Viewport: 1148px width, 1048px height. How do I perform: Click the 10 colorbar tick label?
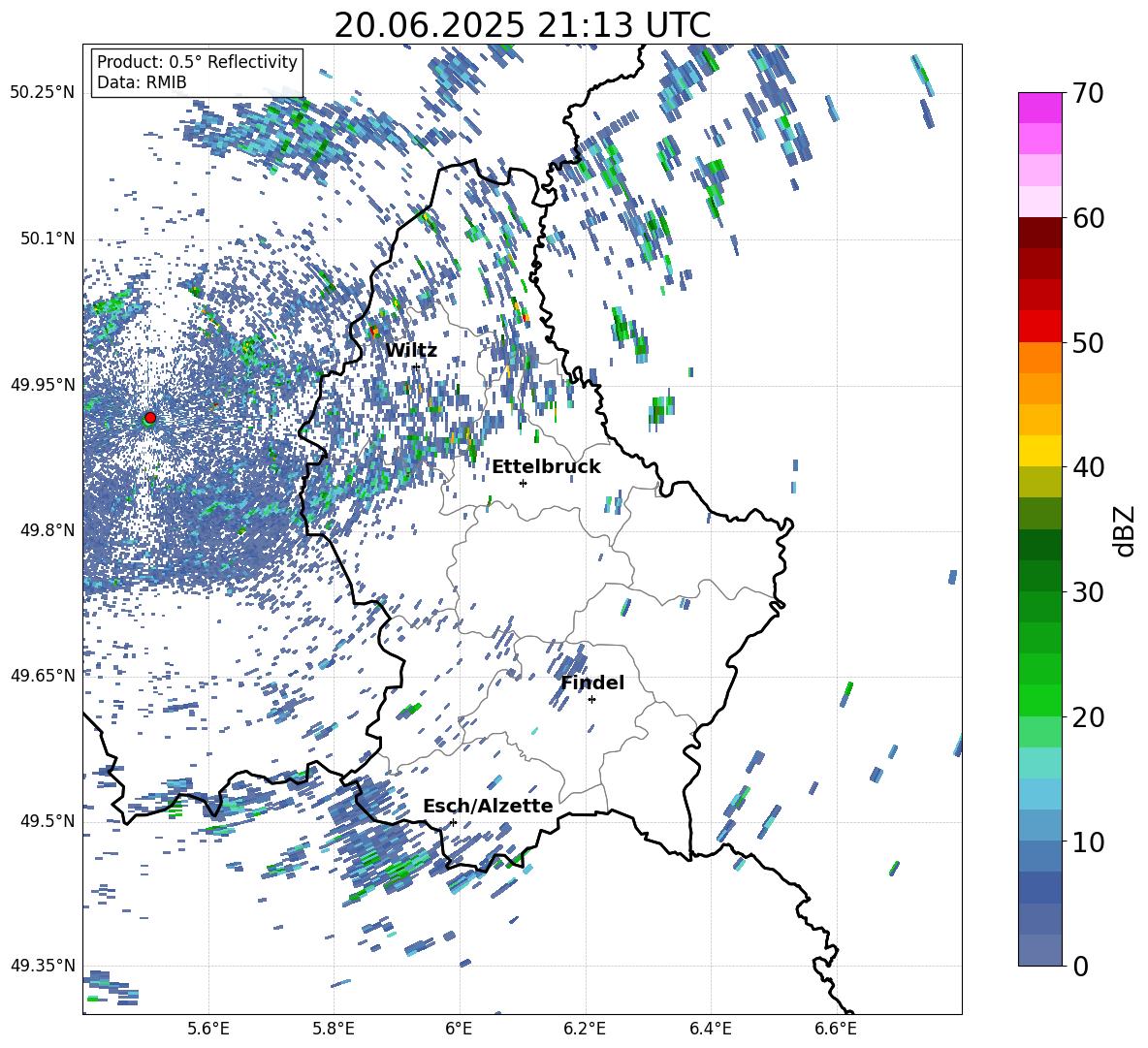click(1088, 841)
